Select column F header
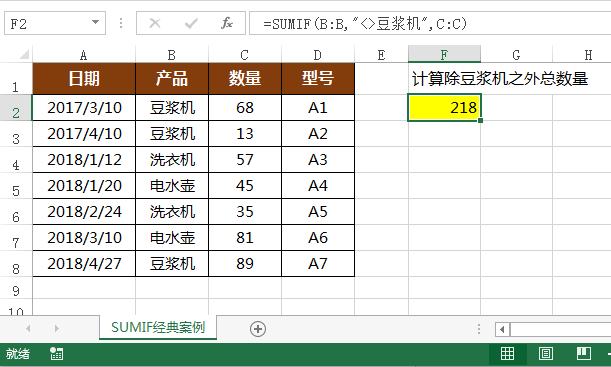 click(444, 54)
